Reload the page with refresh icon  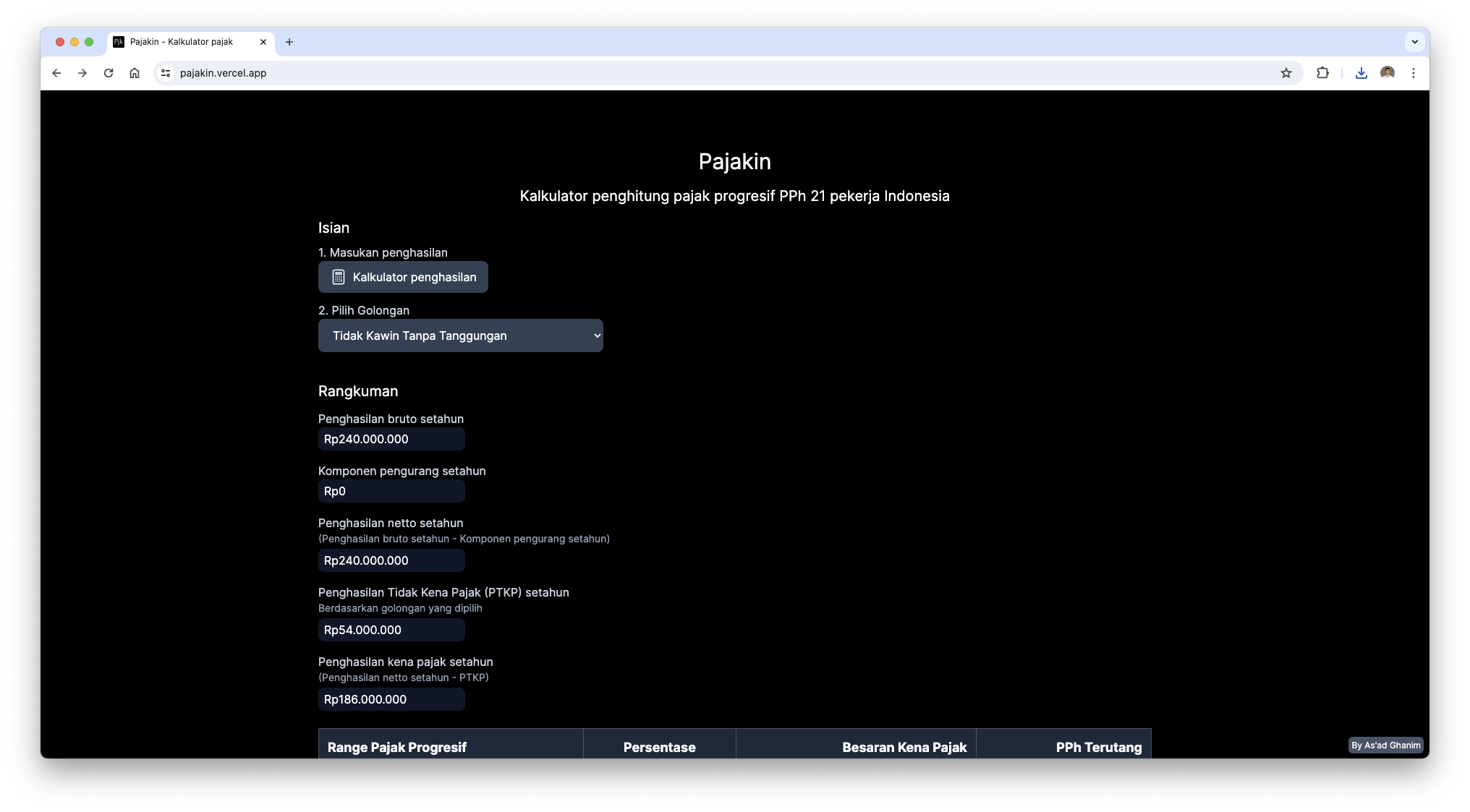coord(109,73)
